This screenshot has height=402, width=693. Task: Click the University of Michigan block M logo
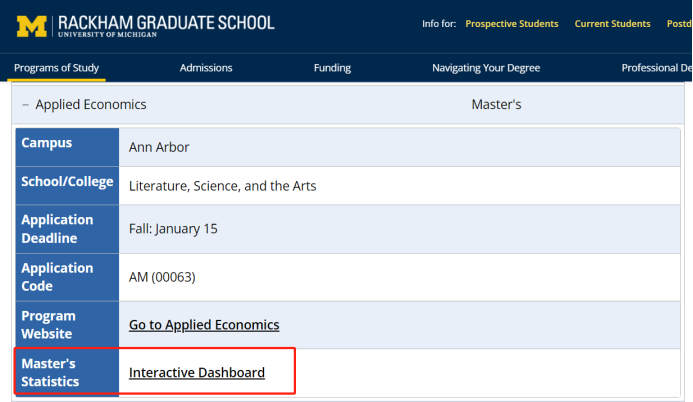click(x=32, y=27)
